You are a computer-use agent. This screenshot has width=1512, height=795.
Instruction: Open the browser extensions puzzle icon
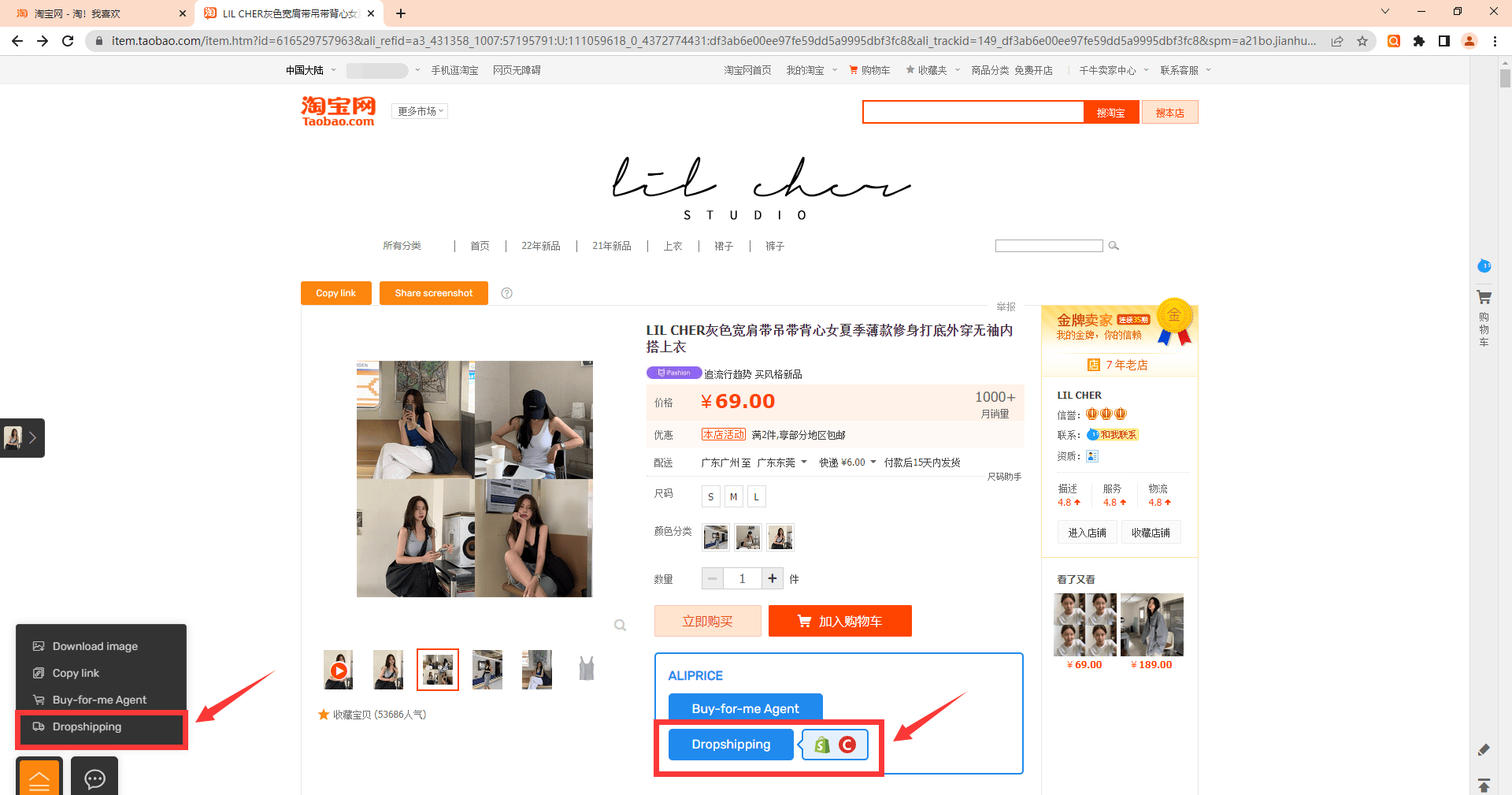(x=1419, y=41)
